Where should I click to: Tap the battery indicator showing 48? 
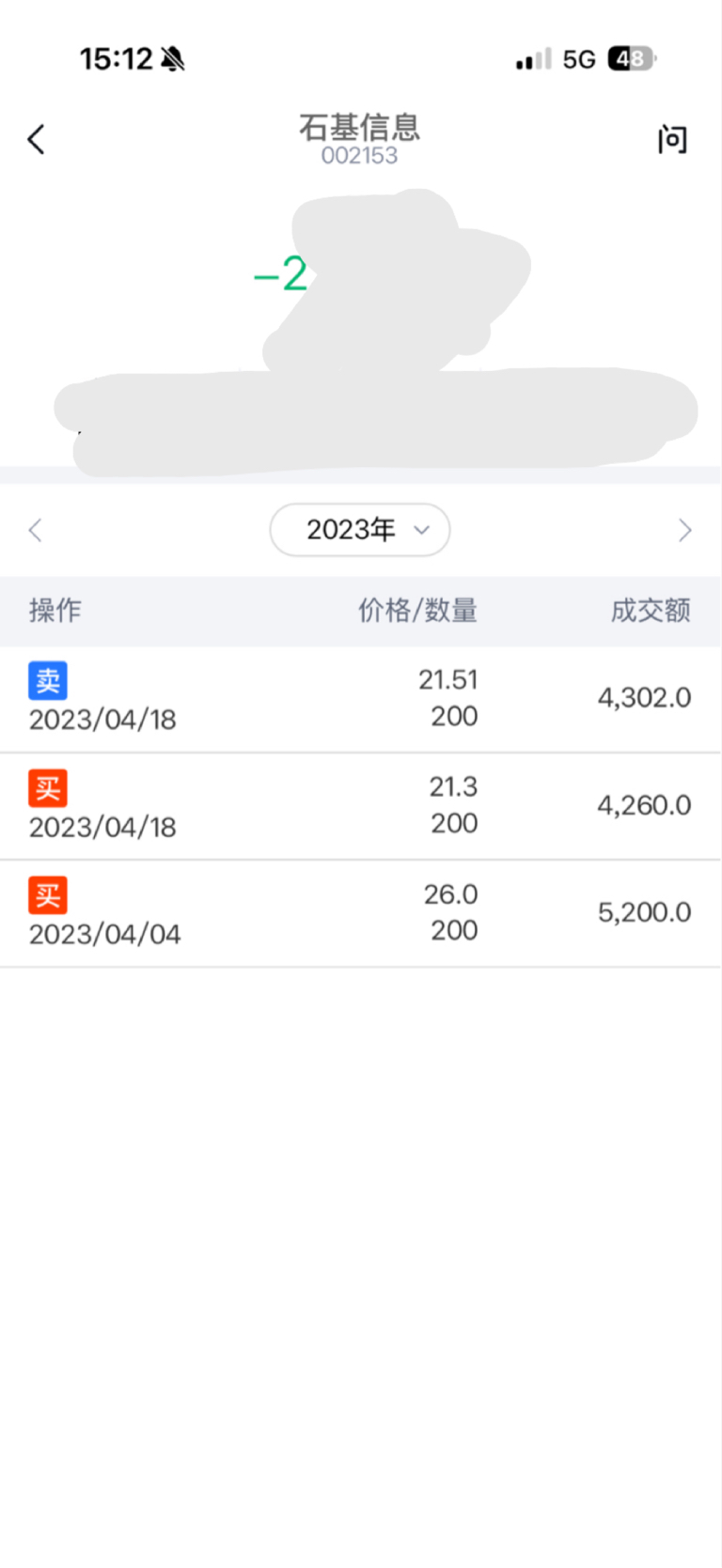(x=631, y=59)
